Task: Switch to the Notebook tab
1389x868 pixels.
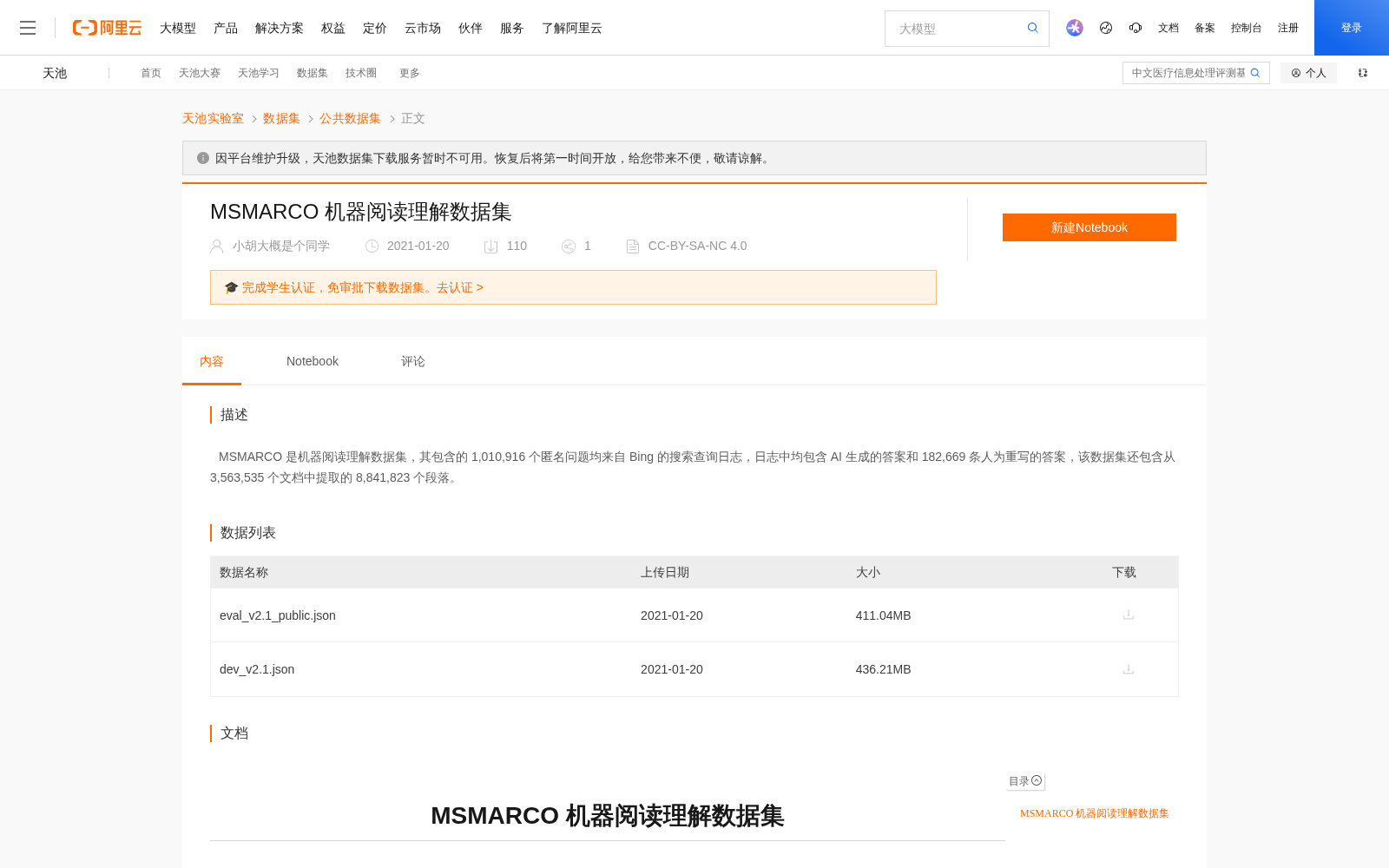Action: pyautogui.click(x=313, y=361)
